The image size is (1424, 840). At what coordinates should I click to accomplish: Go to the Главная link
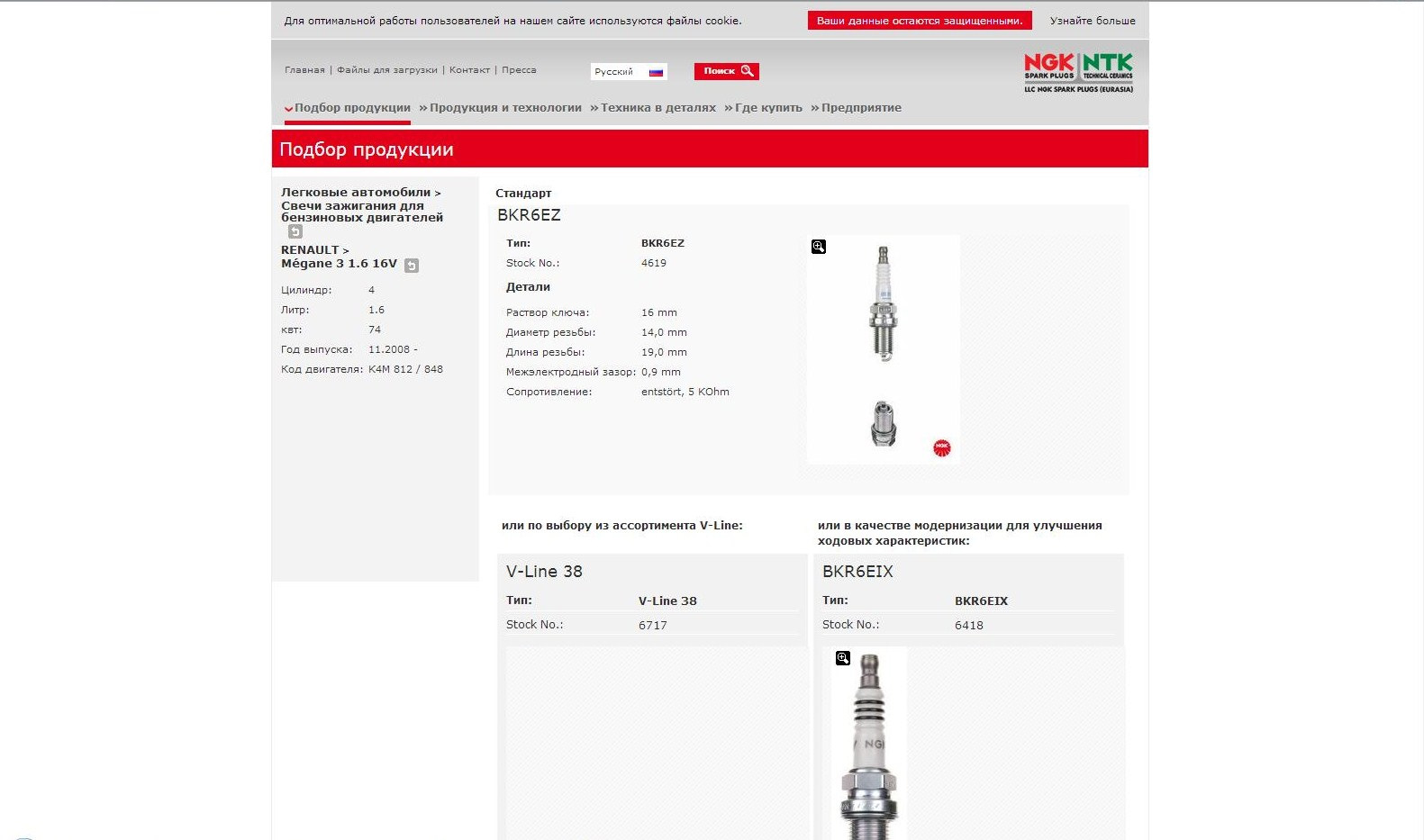click(x=304, y=69)
